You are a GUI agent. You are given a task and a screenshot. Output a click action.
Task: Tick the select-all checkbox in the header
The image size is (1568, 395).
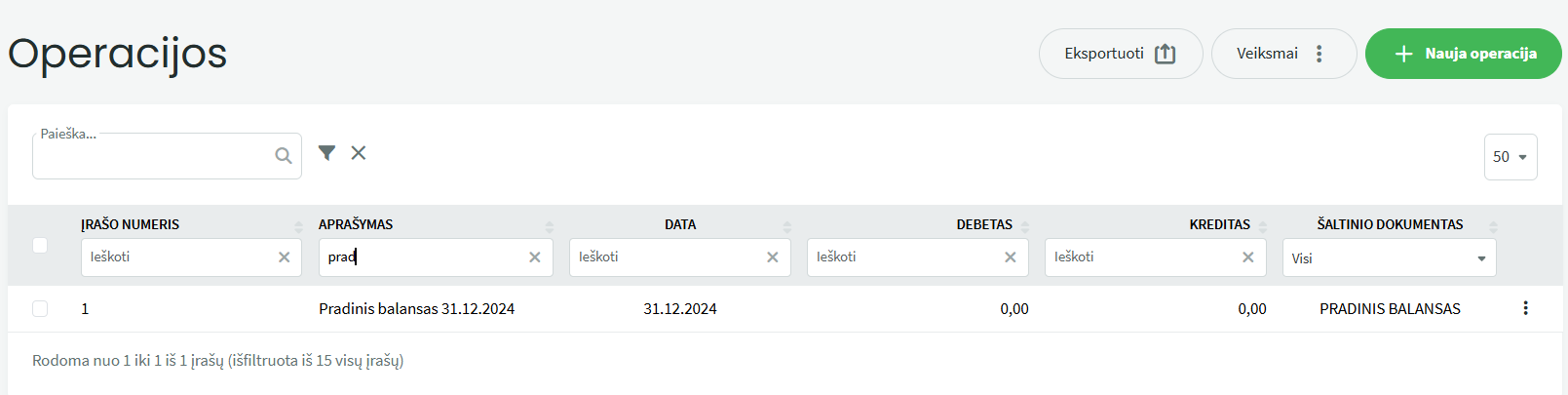pos(40,245)
